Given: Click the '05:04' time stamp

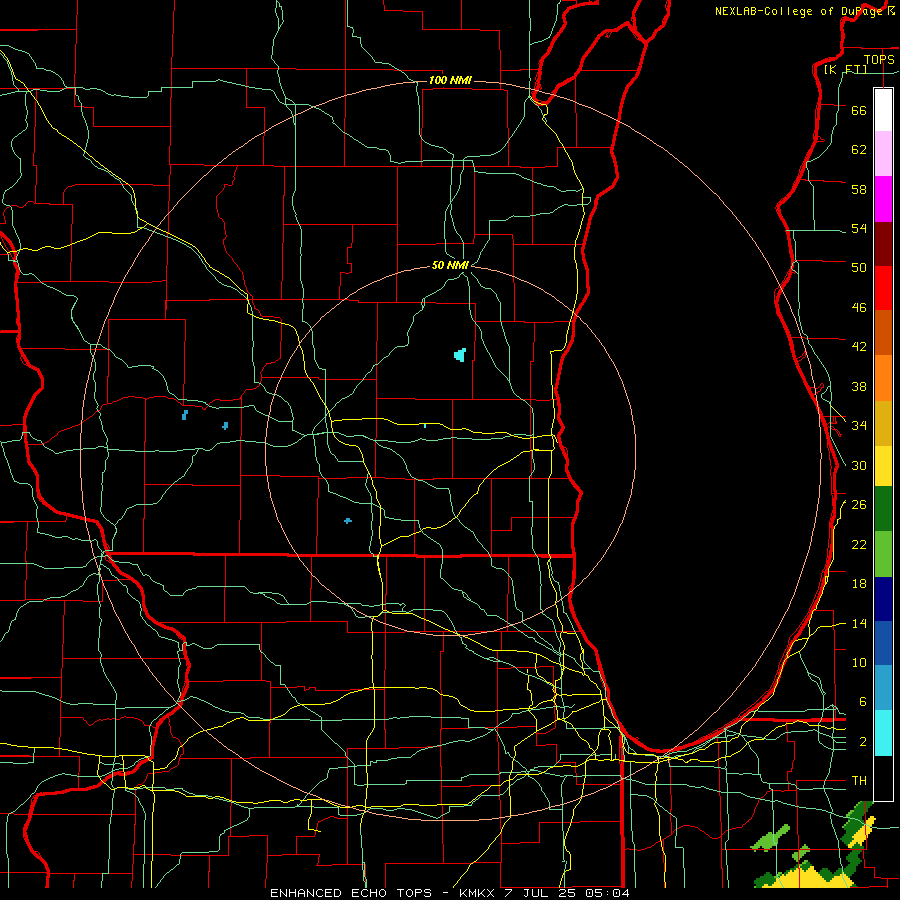Looking at the screenshot, I should [607, 893].
